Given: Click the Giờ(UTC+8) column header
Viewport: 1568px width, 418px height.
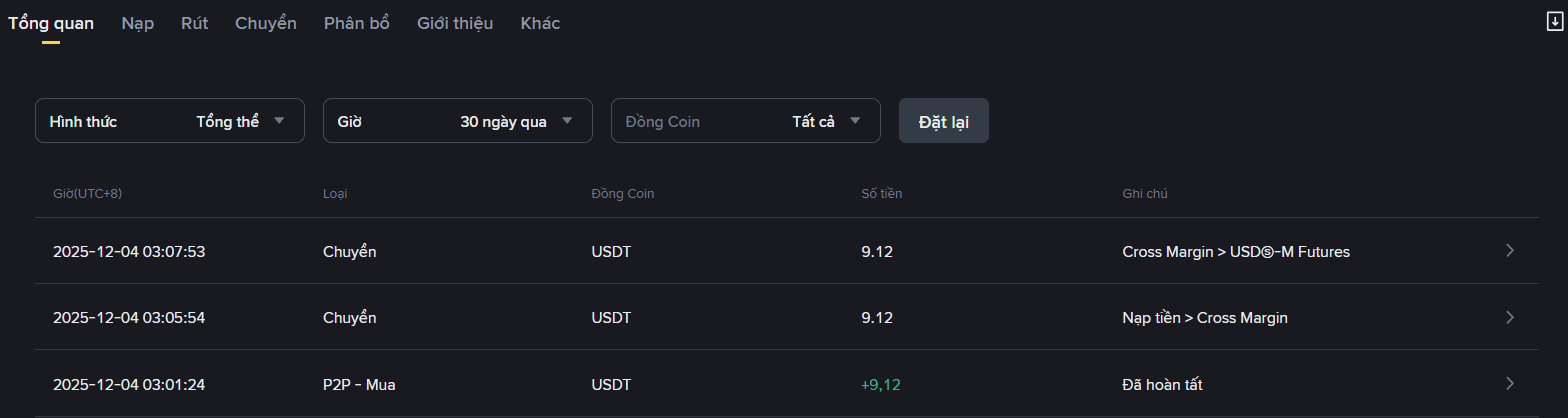Looking at the screenshot, I should (x=87, y=193).
